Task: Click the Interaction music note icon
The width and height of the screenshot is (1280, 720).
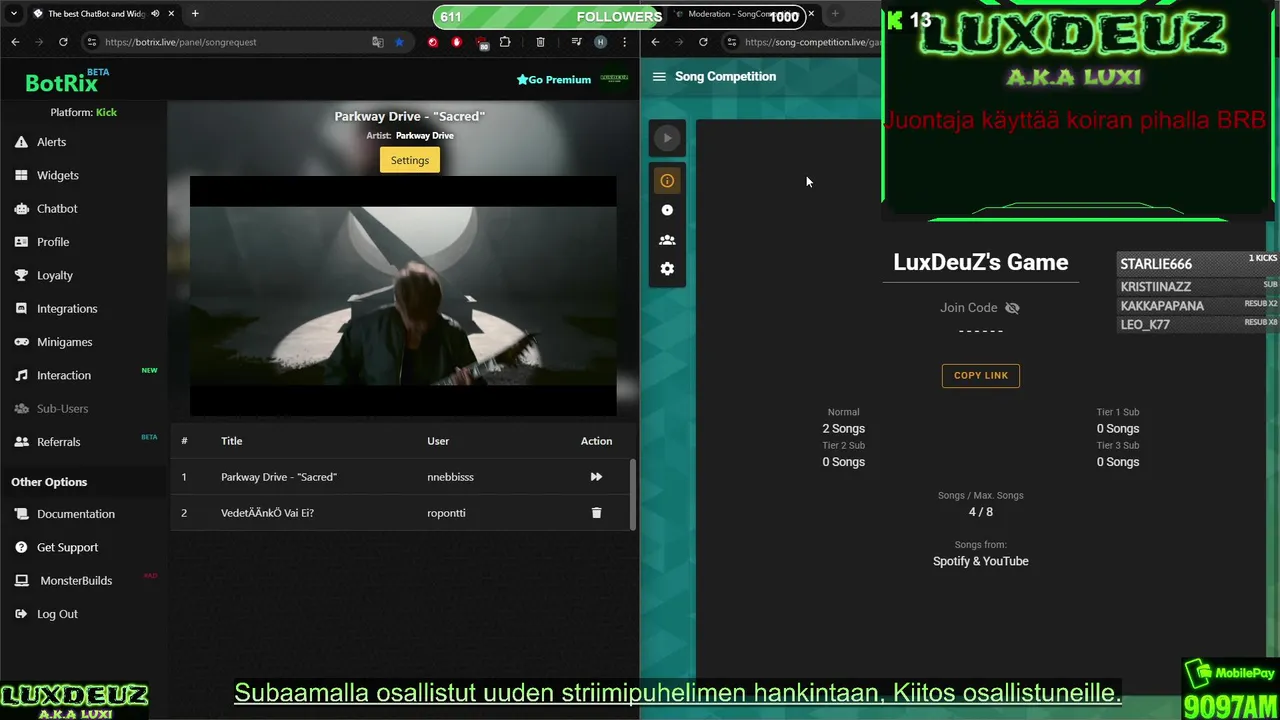Action: tap(21, 375)
